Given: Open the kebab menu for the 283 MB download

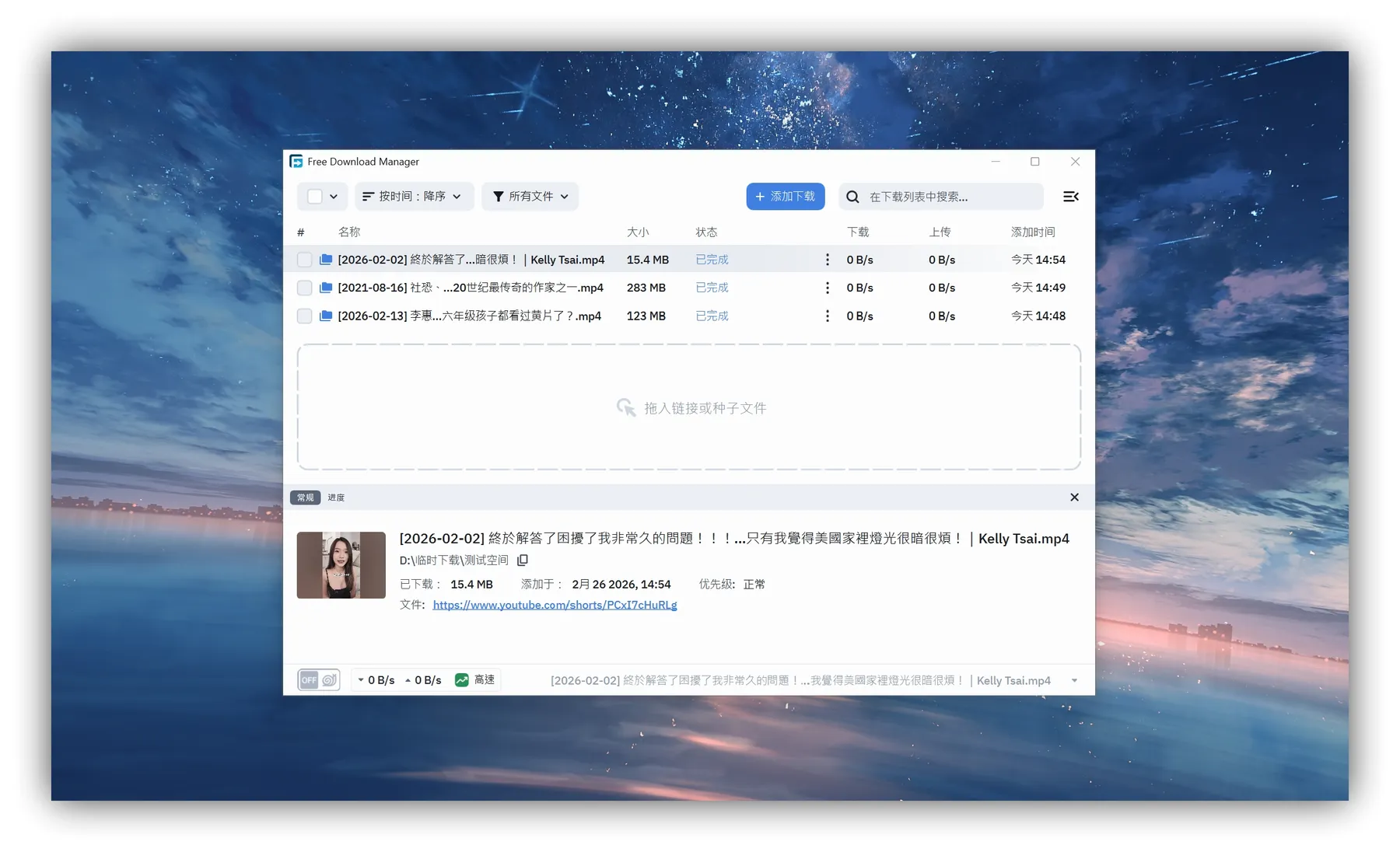Looking at the screenshot, I should (x=827, y=288).
